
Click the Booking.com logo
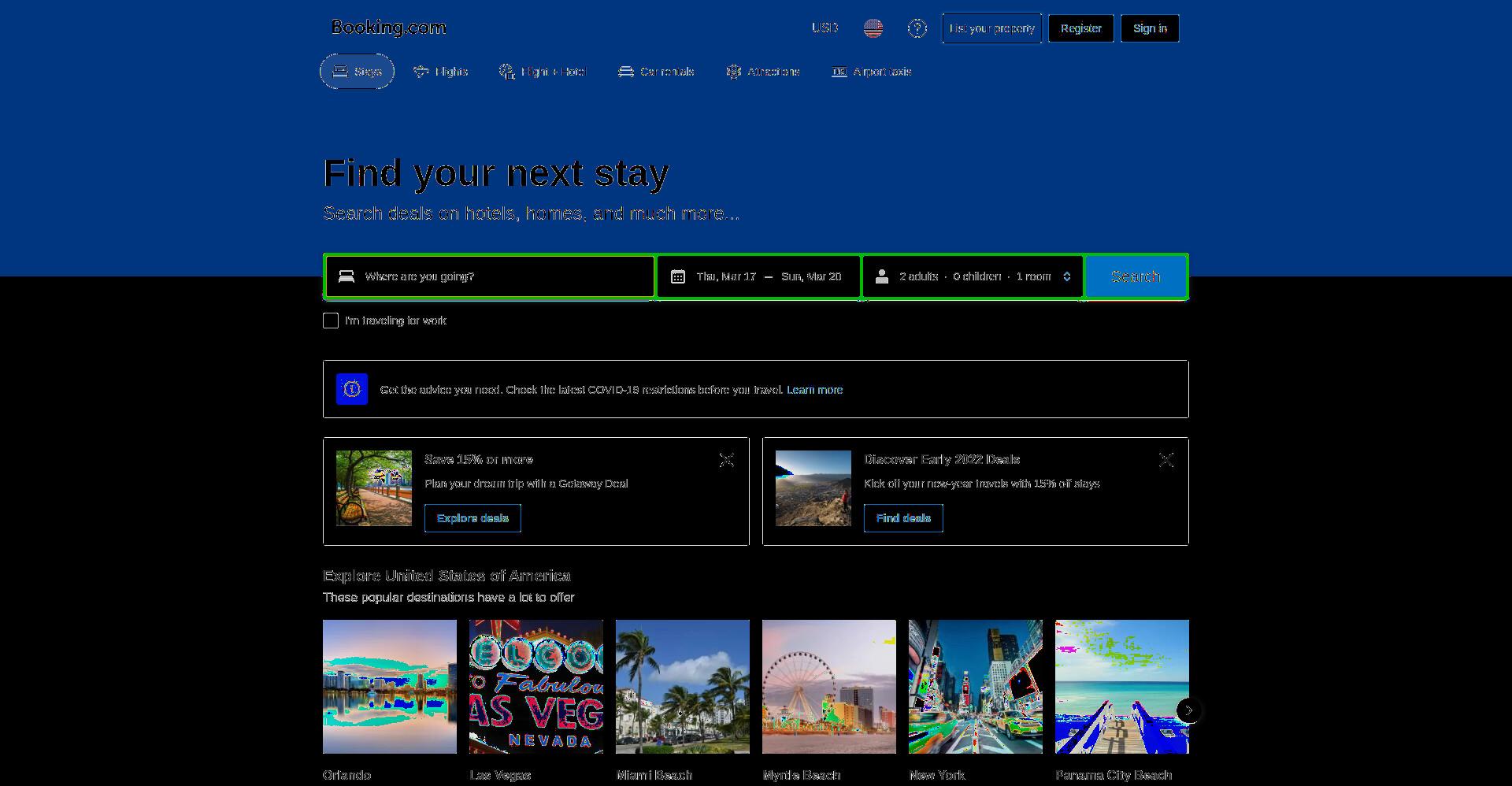pos(388,28)
